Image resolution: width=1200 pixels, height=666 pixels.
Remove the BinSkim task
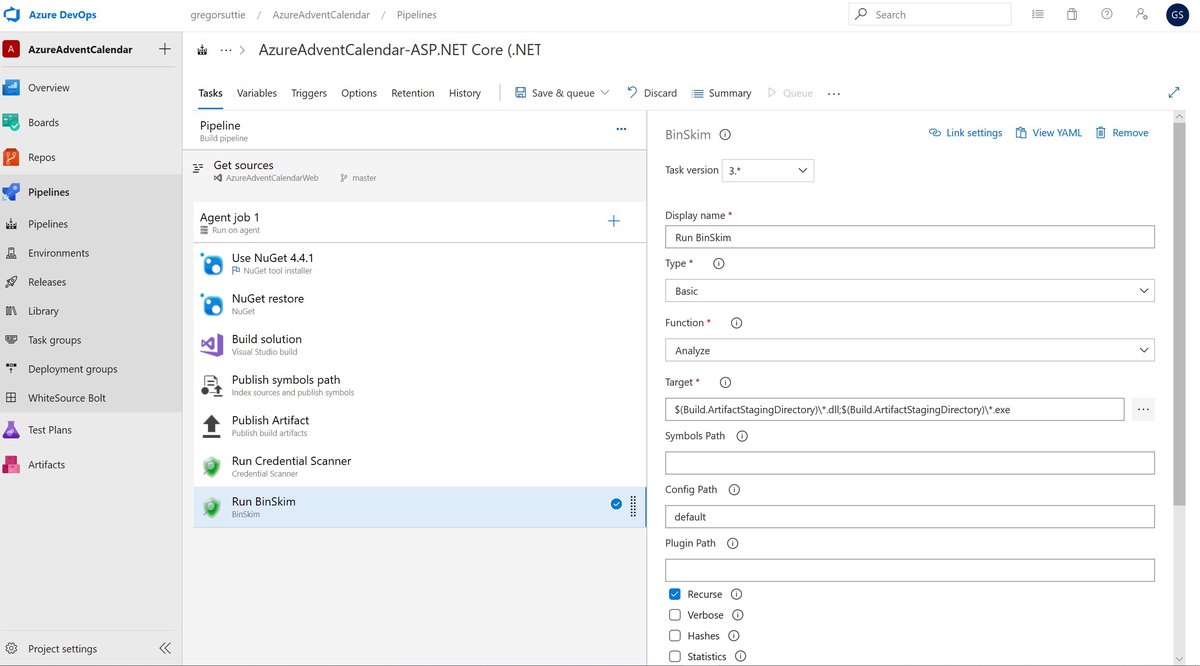pos(1122,133)
